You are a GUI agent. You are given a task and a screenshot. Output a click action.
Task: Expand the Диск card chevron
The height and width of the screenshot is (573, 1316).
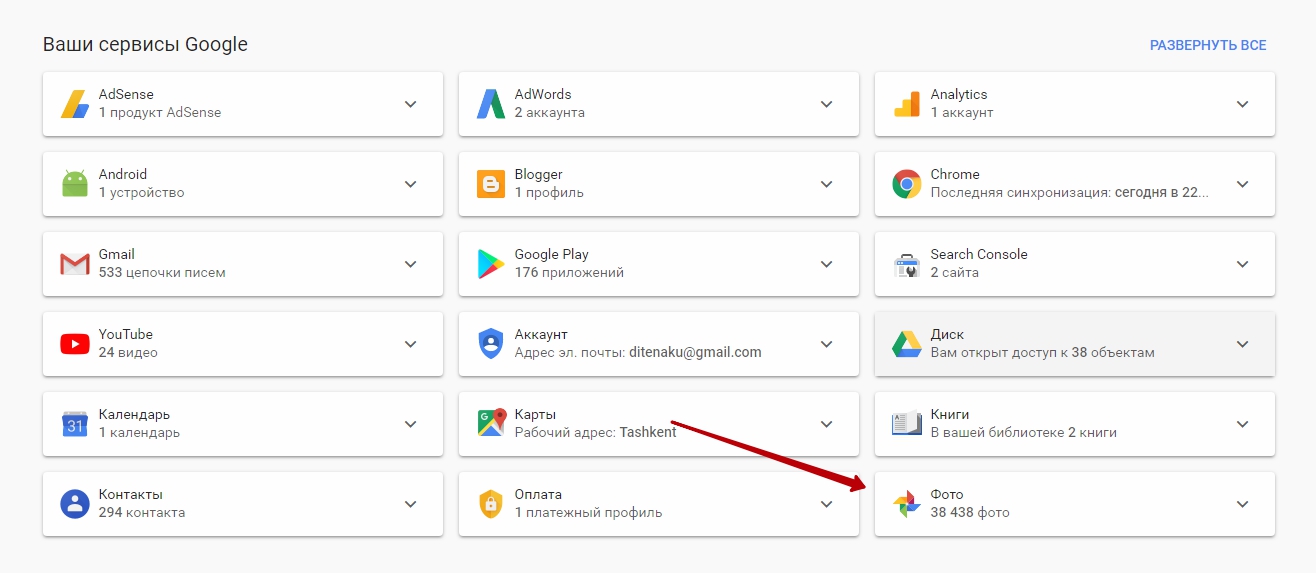pyautogui.click(x=1242, y=344)
